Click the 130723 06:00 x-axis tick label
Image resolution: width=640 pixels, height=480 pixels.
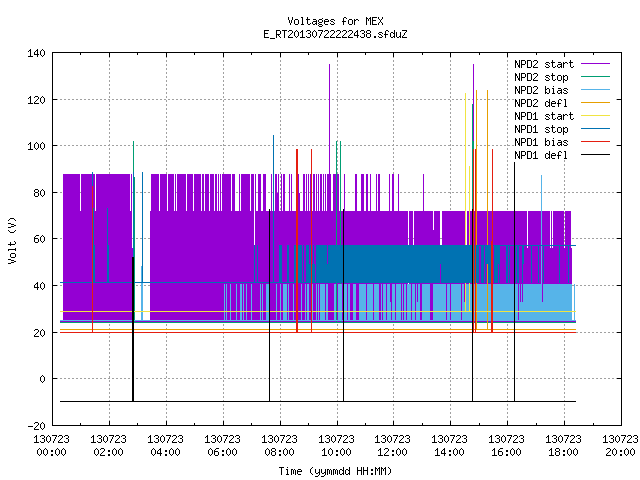pyautogui.click(x=222, y=446)
